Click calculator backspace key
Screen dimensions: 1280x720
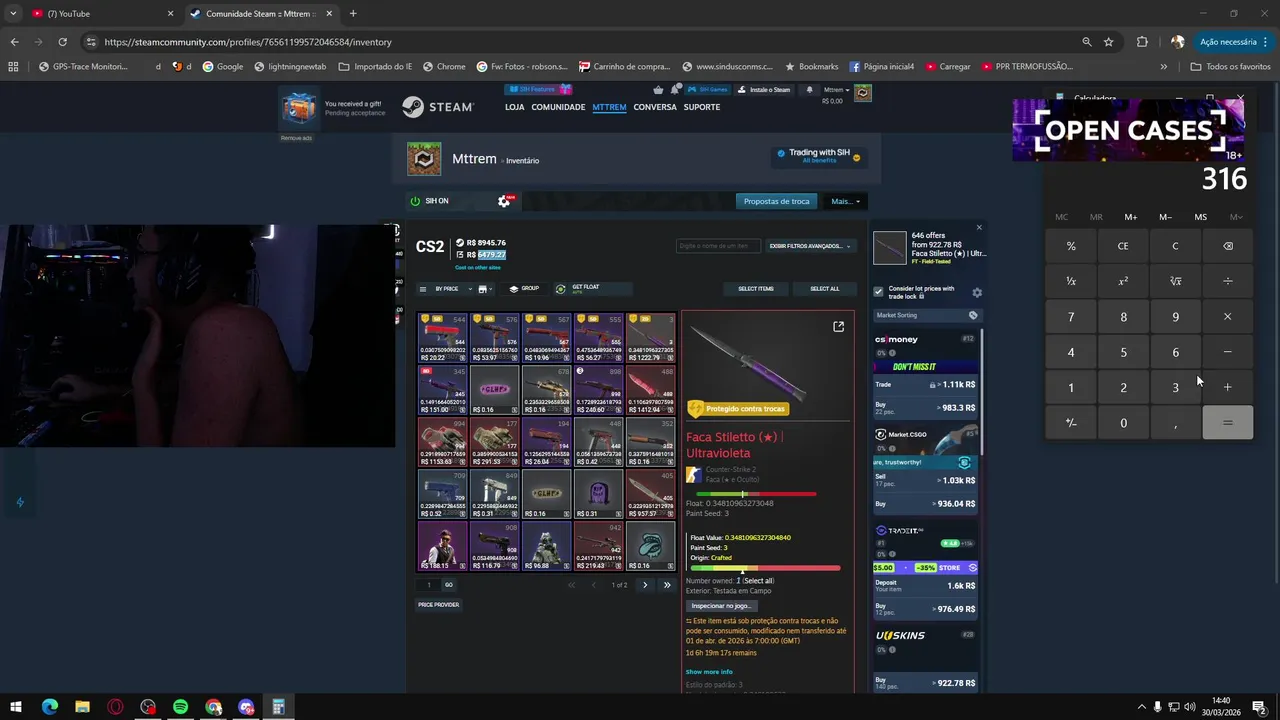point(1228,246)
